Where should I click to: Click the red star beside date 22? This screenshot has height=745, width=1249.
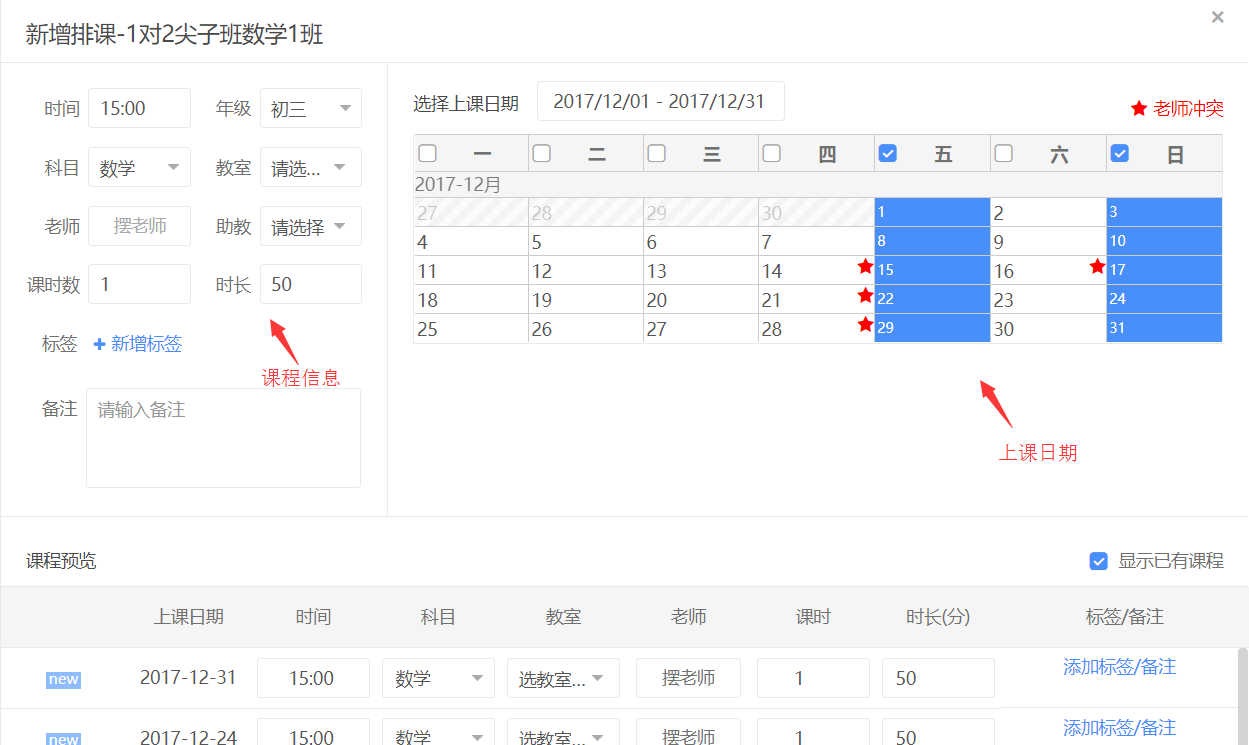tap(866, 295)
